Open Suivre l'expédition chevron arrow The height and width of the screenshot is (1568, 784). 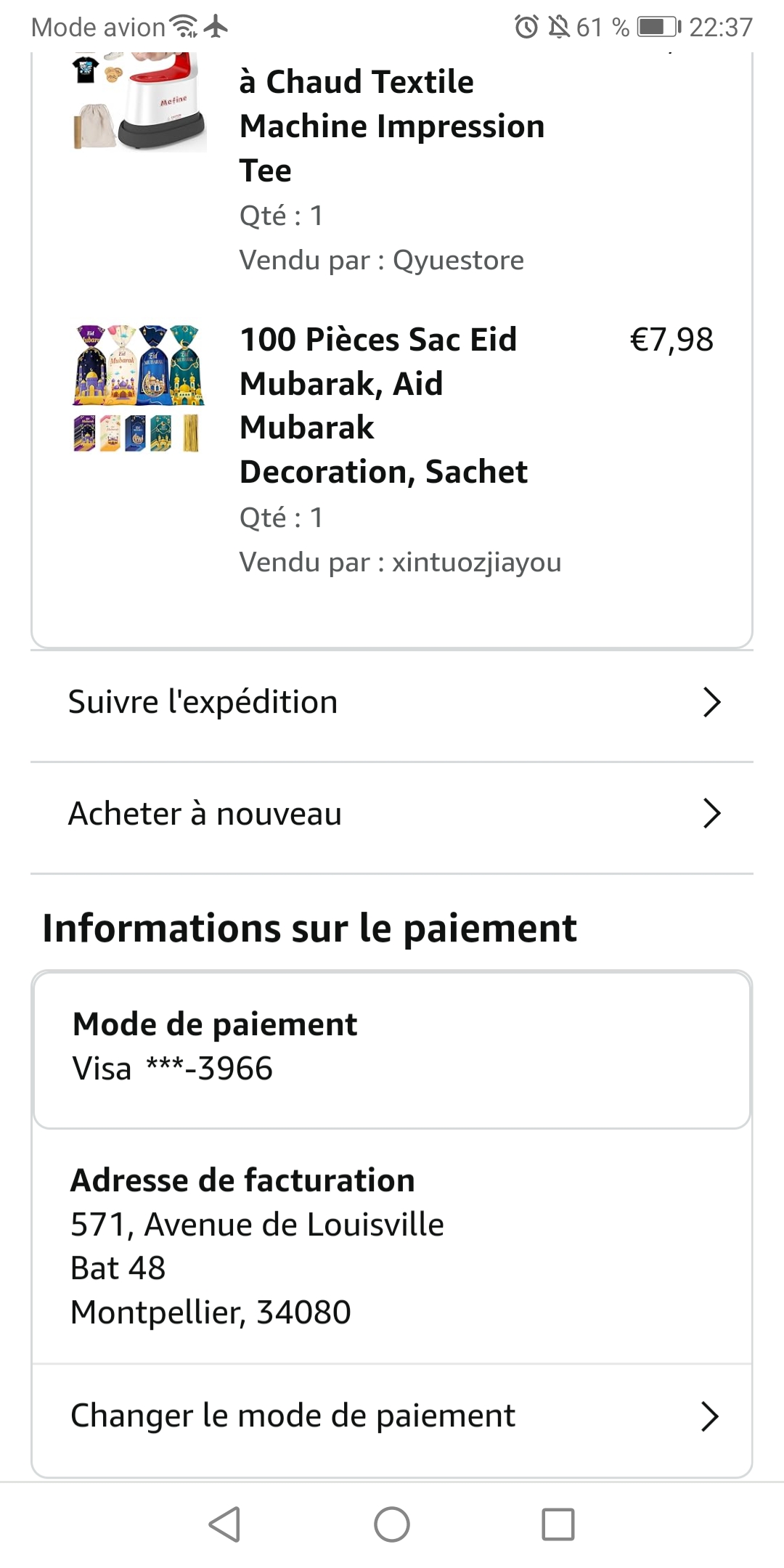pyautogui.click(x=711, y=702)
